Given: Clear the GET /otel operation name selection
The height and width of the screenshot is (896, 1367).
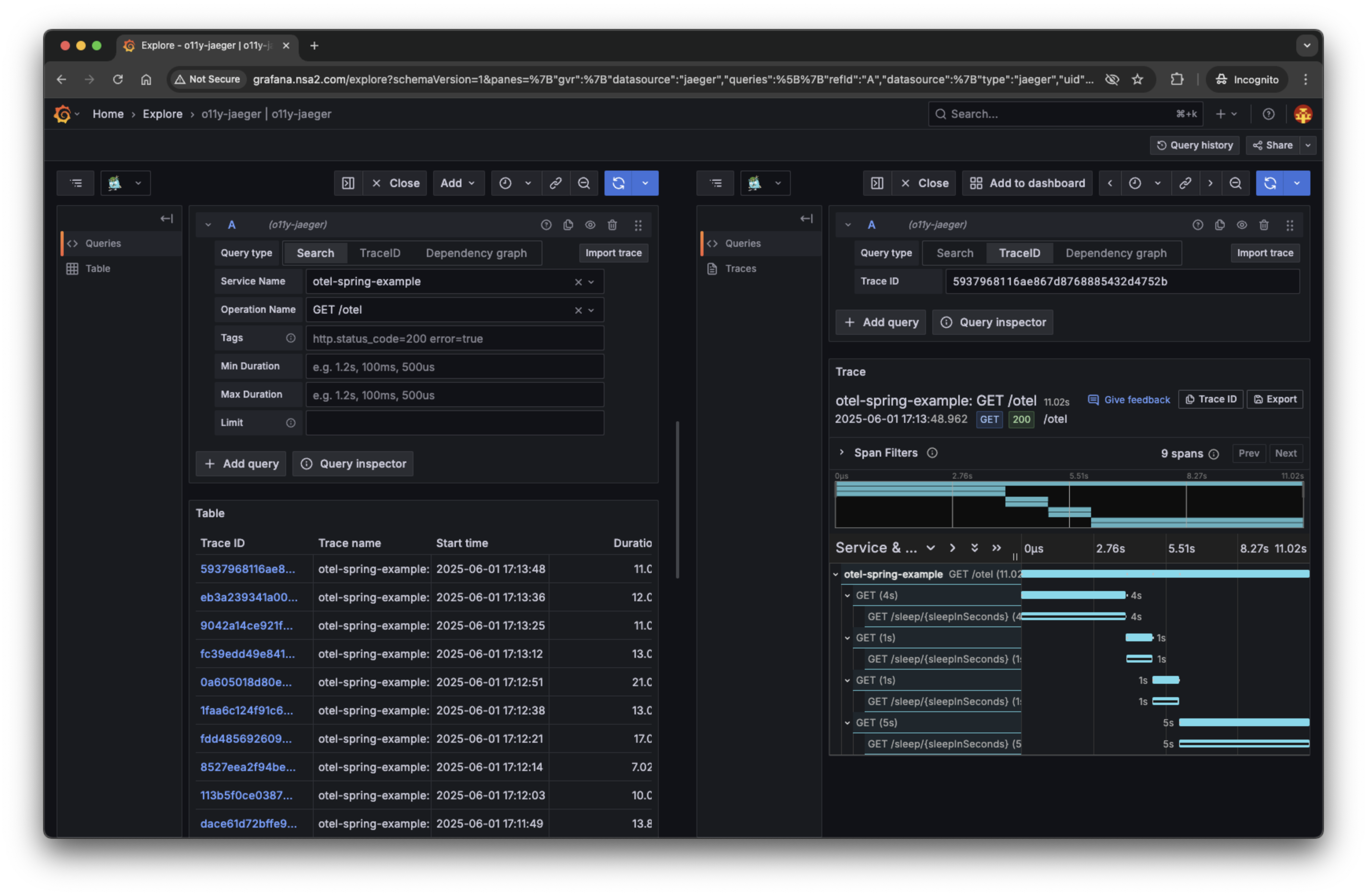Looking at the screenshot, I should pyautogui.click(x=578, y=310).
